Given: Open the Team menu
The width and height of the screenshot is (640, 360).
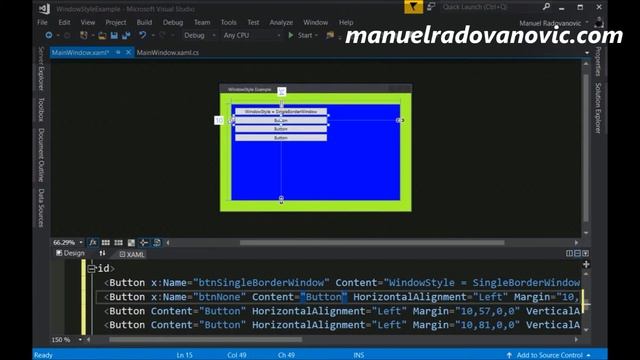Looking at the screenshot, I should (x=202, y=22).
